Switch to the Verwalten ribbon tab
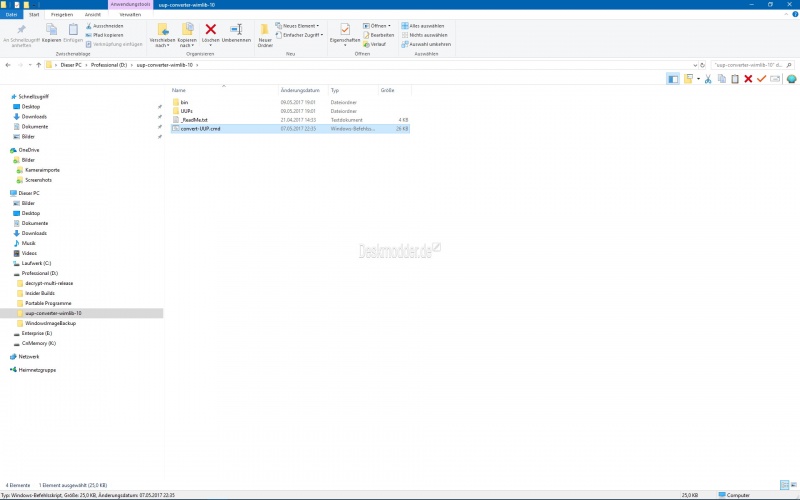Image resolution: width=800 pixels, height=500 pixels. point(130,15)
